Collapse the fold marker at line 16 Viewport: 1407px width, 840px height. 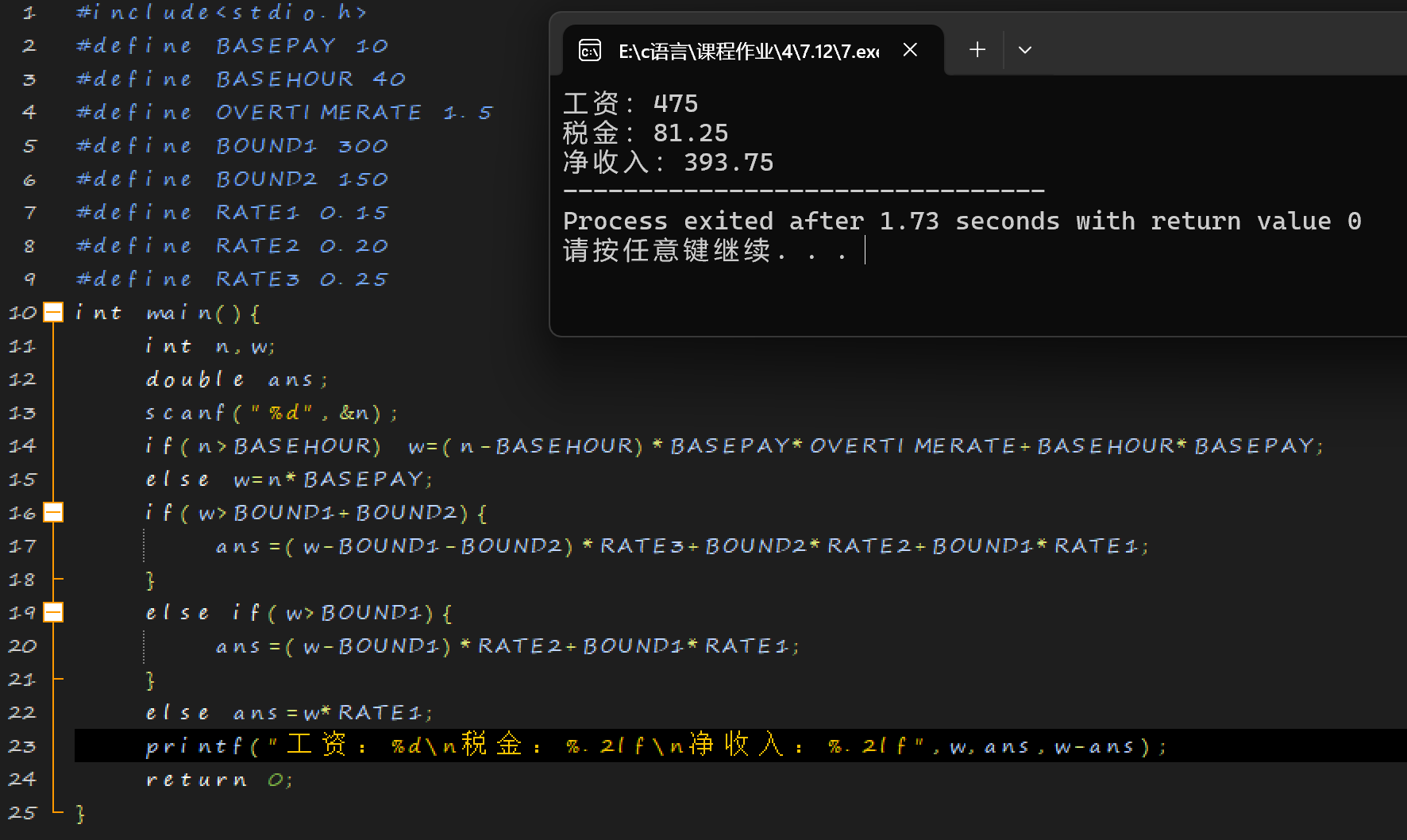pos(53,513)
